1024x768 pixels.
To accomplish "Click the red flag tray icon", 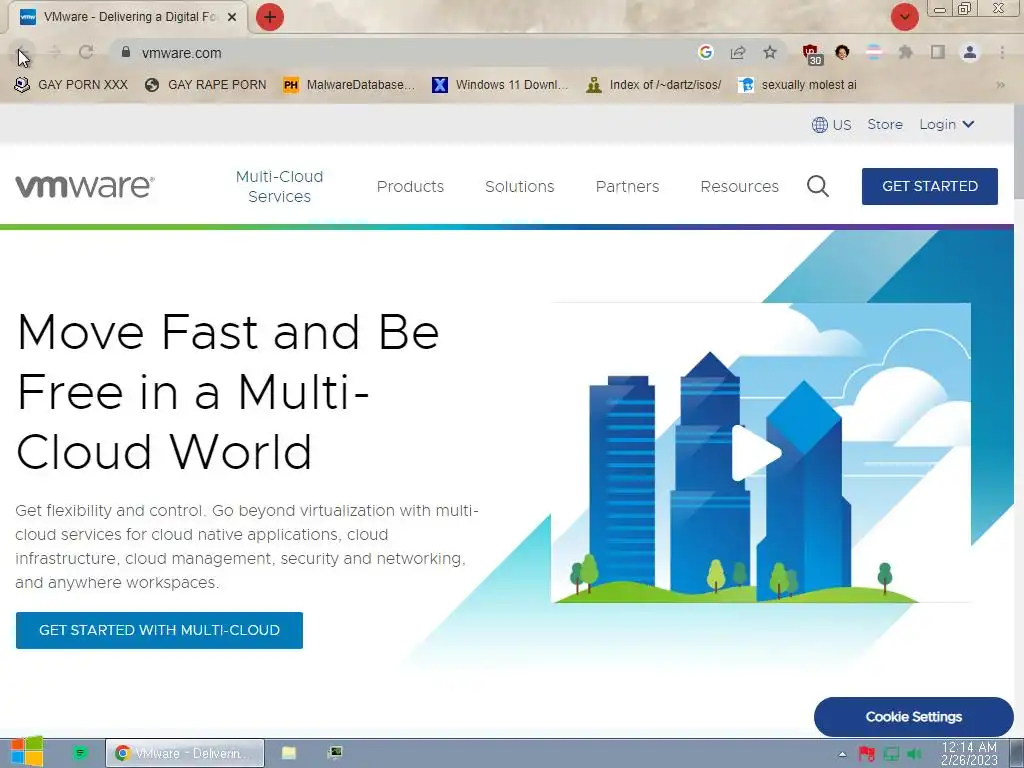I will [867, 754].
